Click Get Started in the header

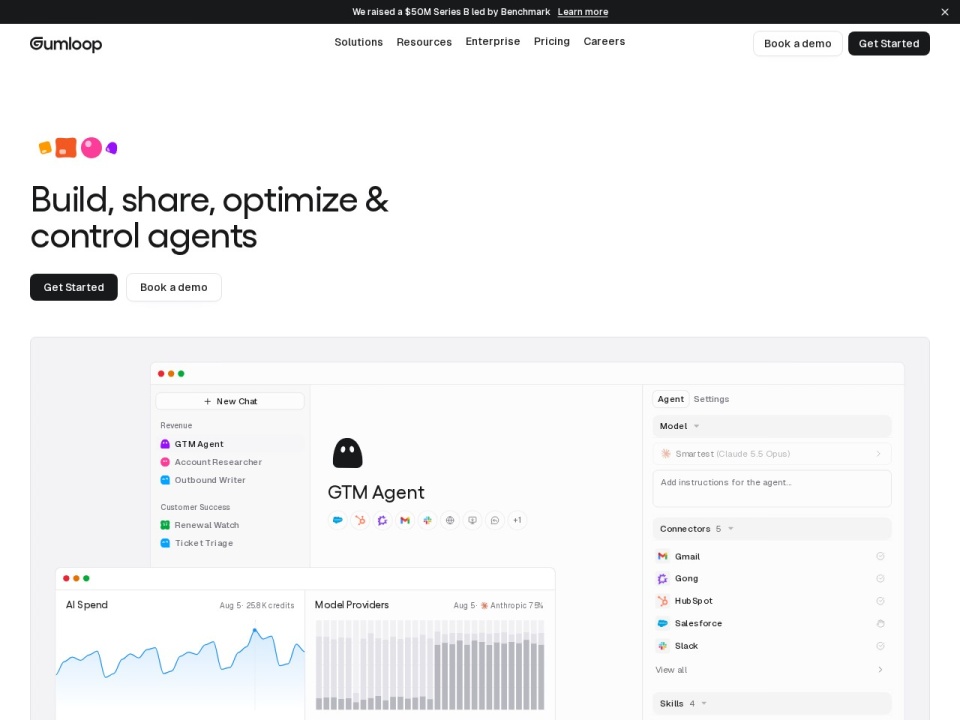[x=889, y=43]
